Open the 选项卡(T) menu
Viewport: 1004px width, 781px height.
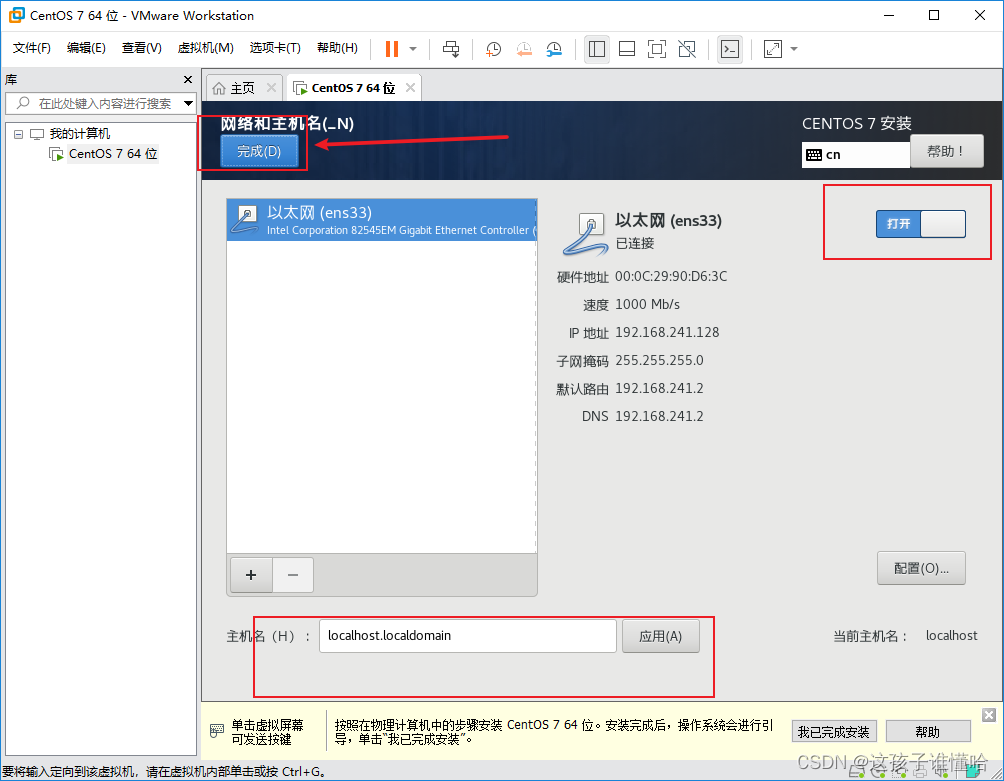[275, 48]
